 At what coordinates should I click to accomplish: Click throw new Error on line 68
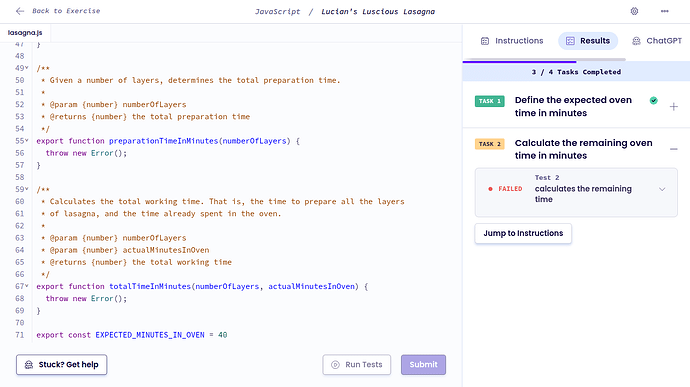coord(86,299)
